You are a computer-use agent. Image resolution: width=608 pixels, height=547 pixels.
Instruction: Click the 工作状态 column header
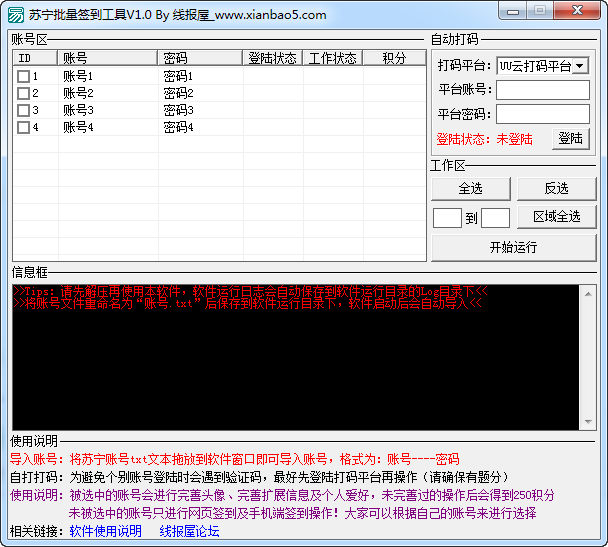pyautogui.click(x=333, y=58)
